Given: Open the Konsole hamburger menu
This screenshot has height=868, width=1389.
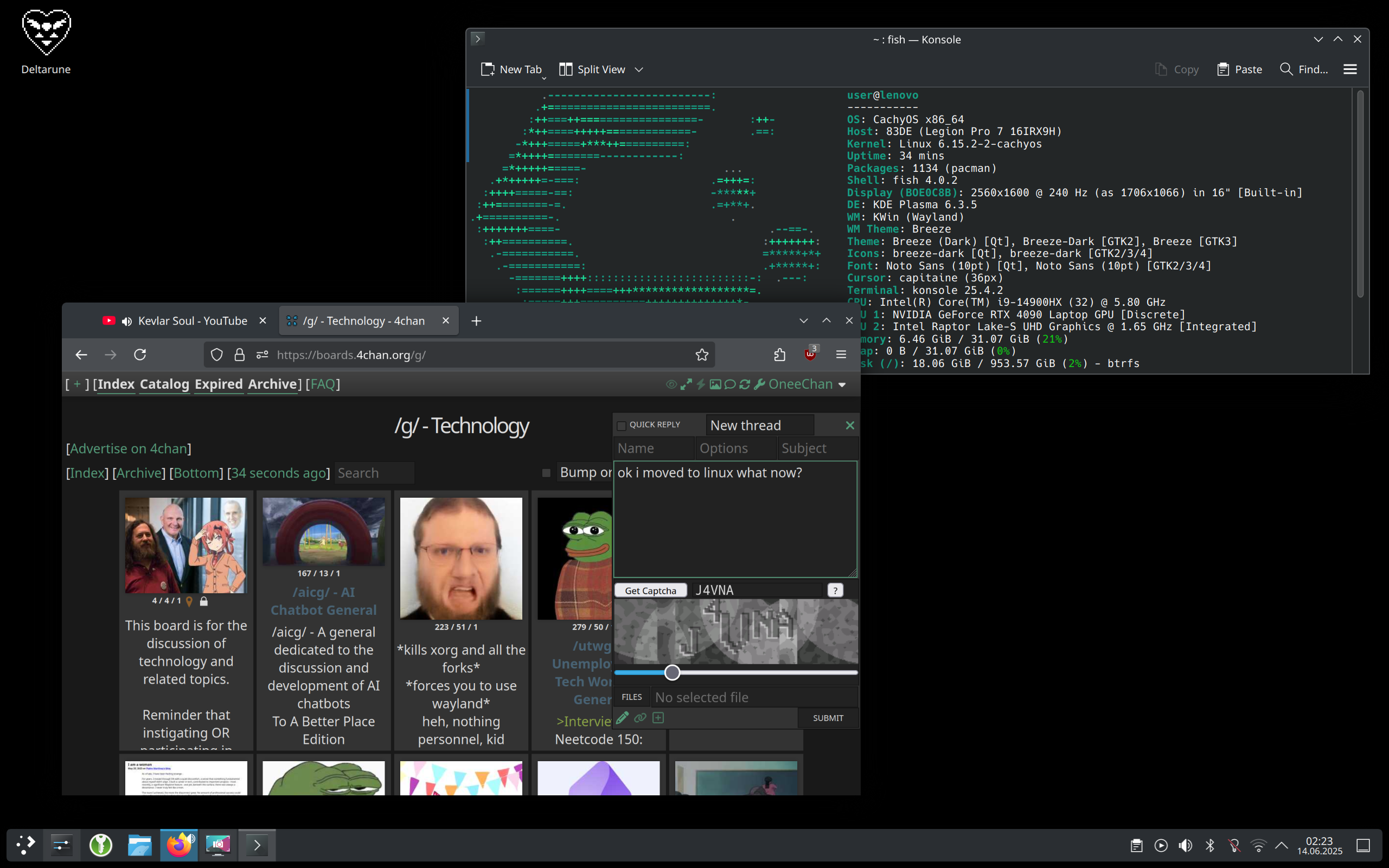Looking at the screenshot, I should click(x=1350, y=69).
